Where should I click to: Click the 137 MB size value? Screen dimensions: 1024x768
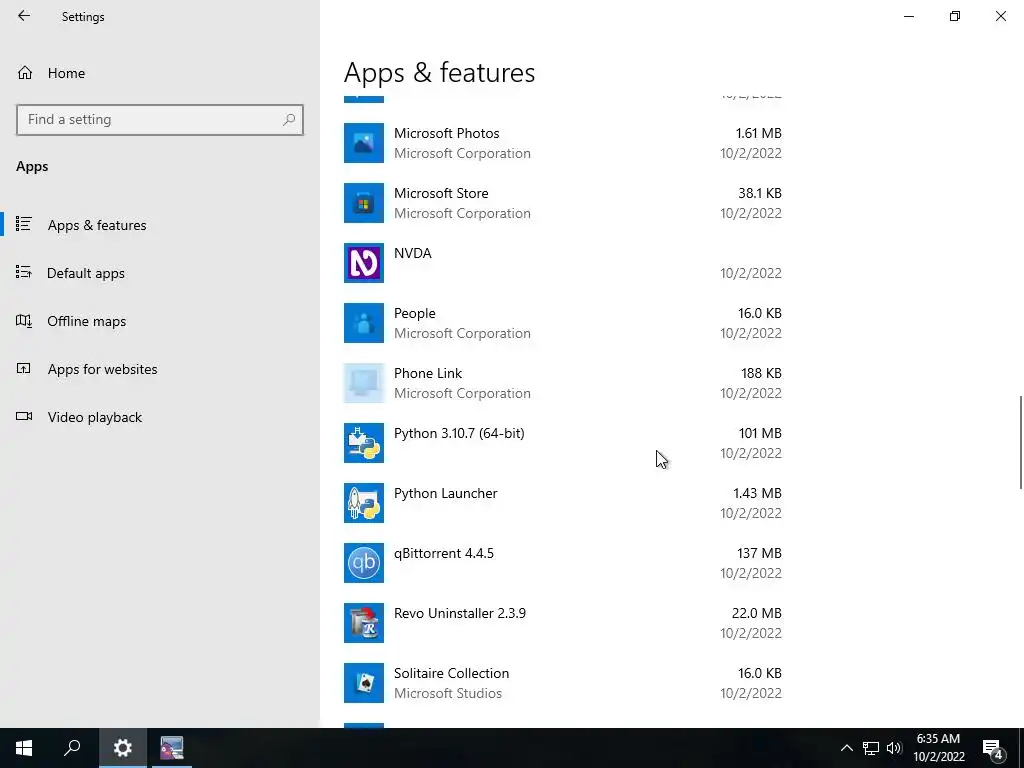coord(760,554)
